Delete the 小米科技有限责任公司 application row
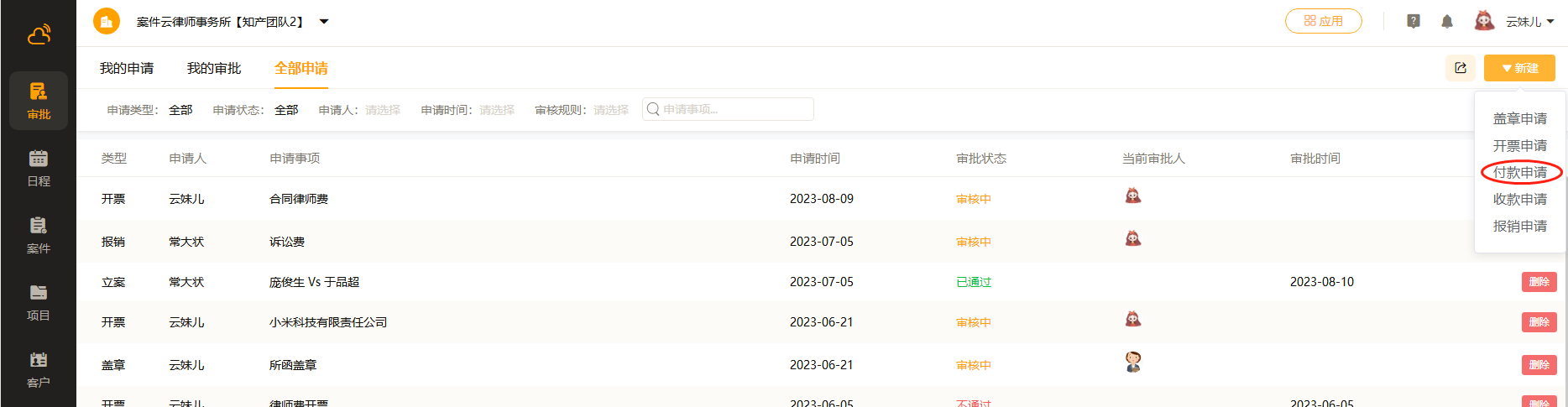The image size is (1568, 407). pos(1539,322)
